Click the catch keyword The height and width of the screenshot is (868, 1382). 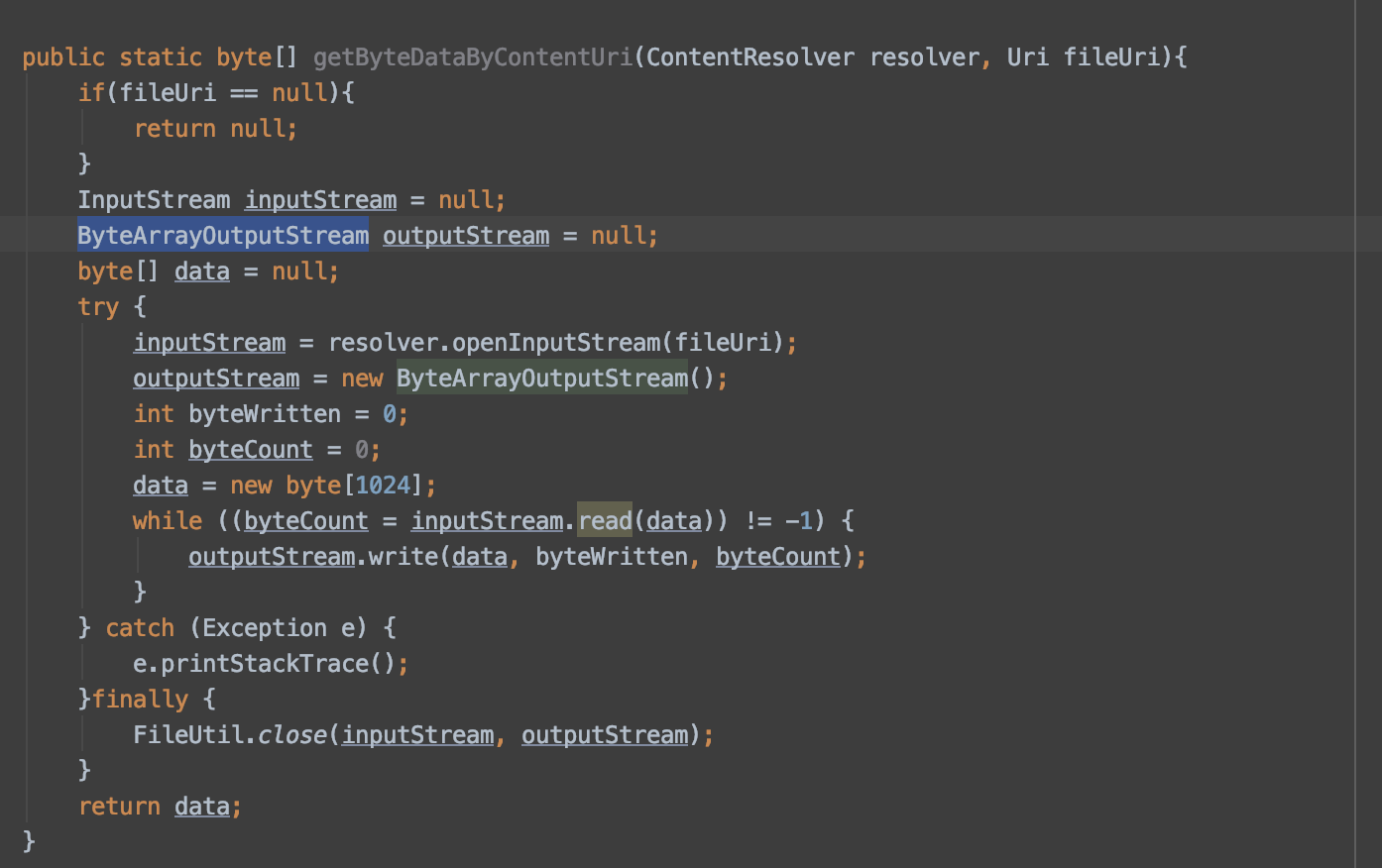click(x=139, y=627)
